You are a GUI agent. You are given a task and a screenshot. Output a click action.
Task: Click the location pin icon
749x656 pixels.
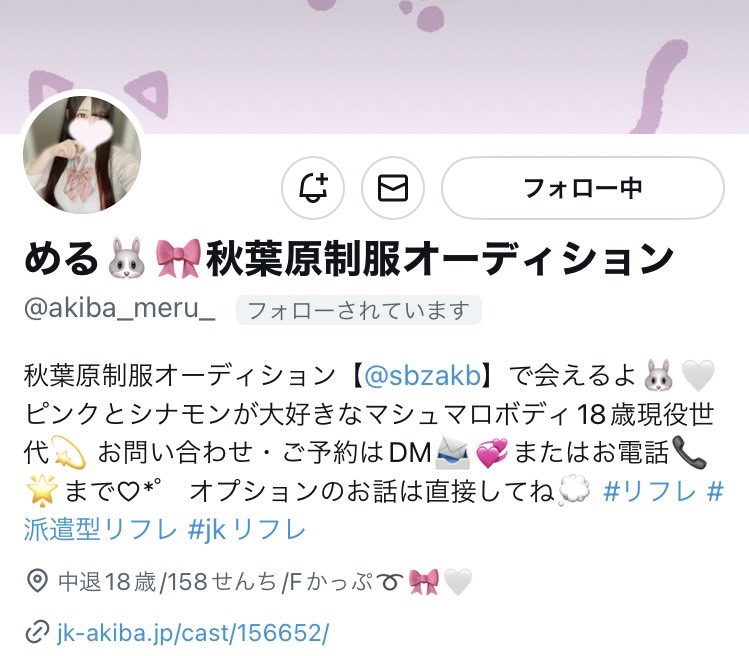pos(37,581)
